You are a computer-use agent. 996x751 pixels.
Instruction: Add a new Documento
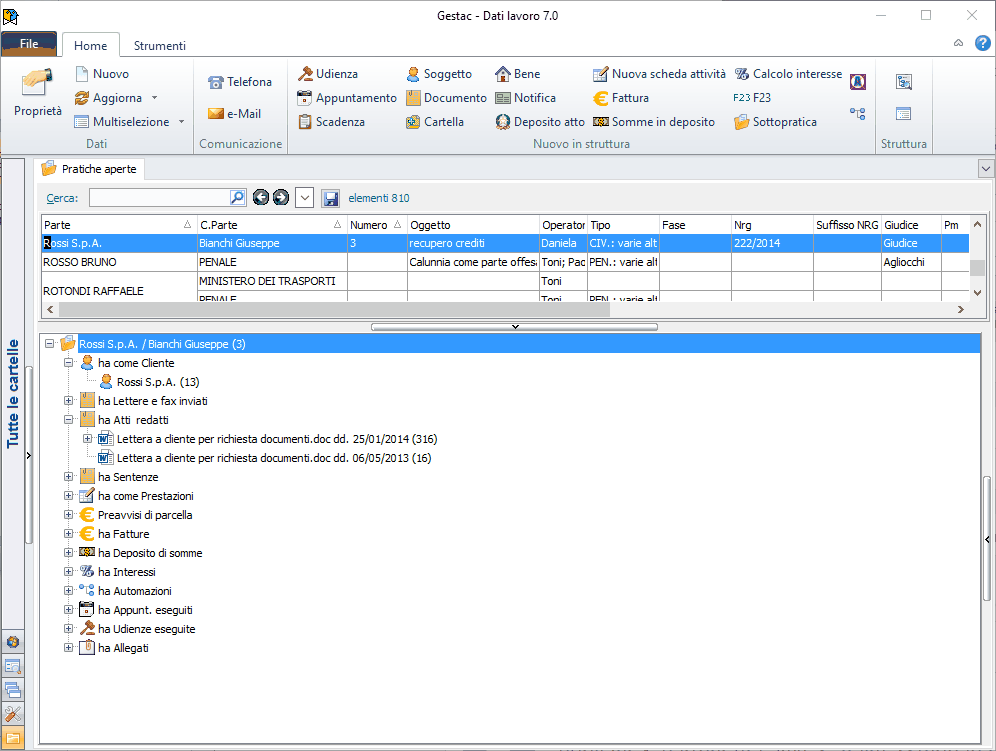[446, 98]
